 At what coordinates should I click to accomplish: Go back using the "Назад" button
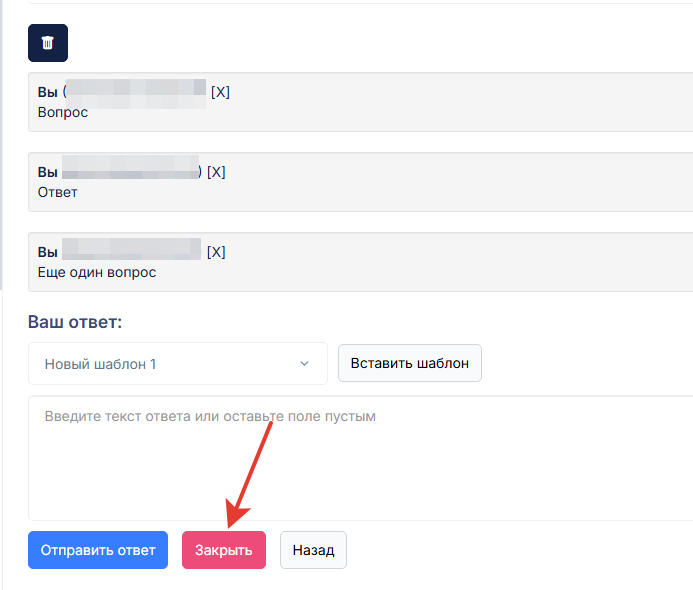click(x=313, y=550)
